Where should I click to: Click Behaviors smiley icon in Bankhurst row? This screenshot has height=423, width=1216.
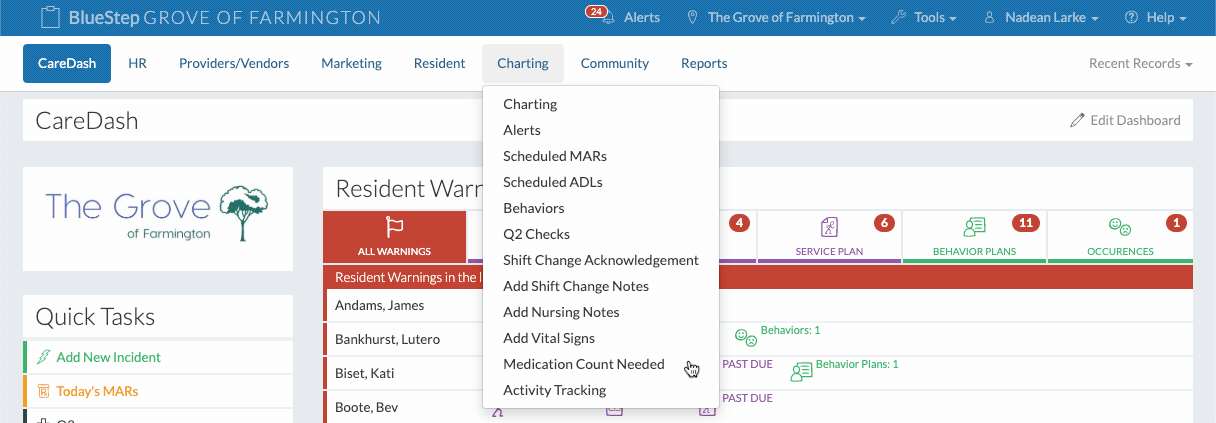pyautogui.click(x=746, y=338)
